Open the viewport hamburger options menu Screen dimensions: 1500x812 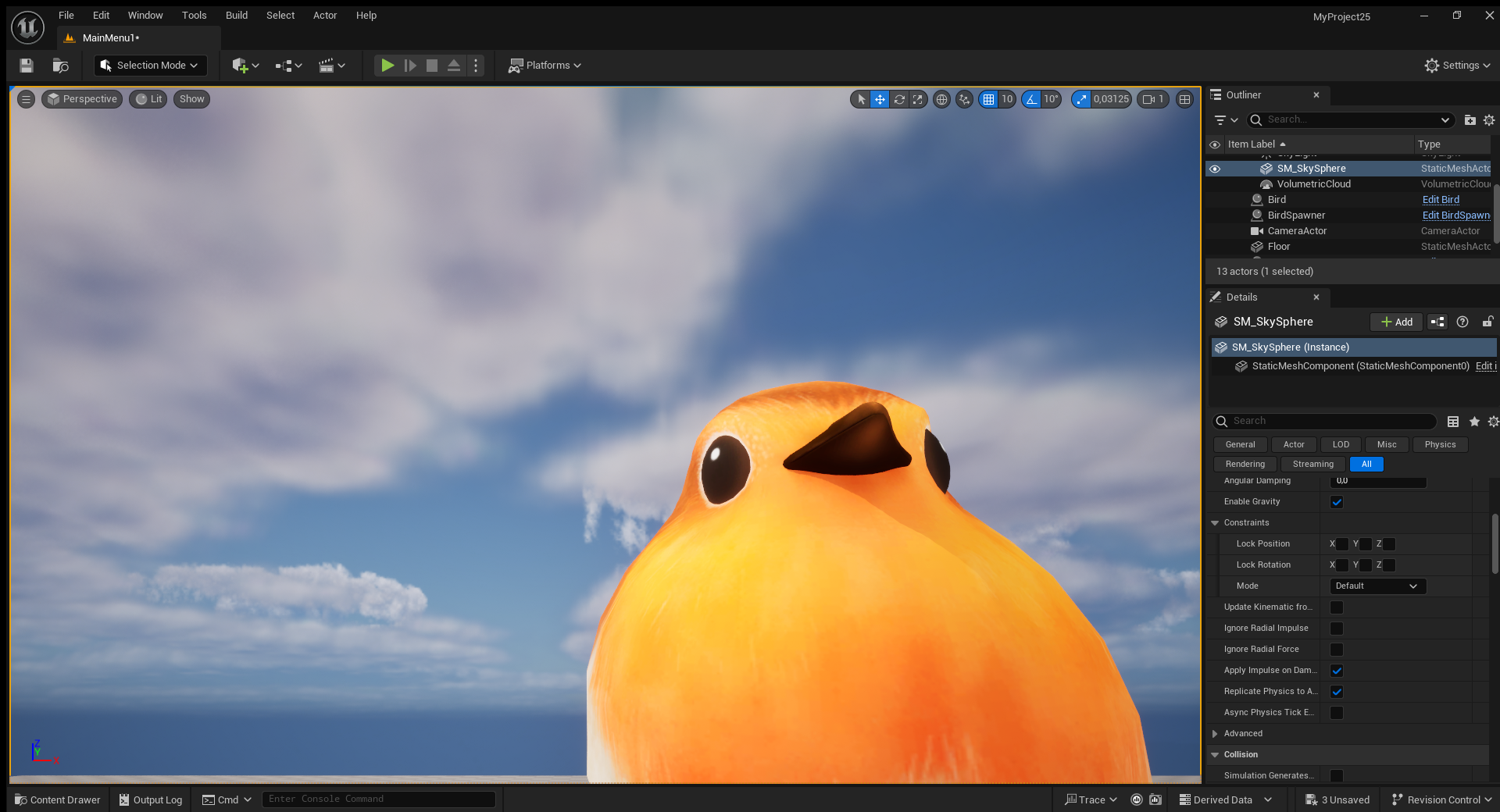pyautogui.click(x=27, y=99)
